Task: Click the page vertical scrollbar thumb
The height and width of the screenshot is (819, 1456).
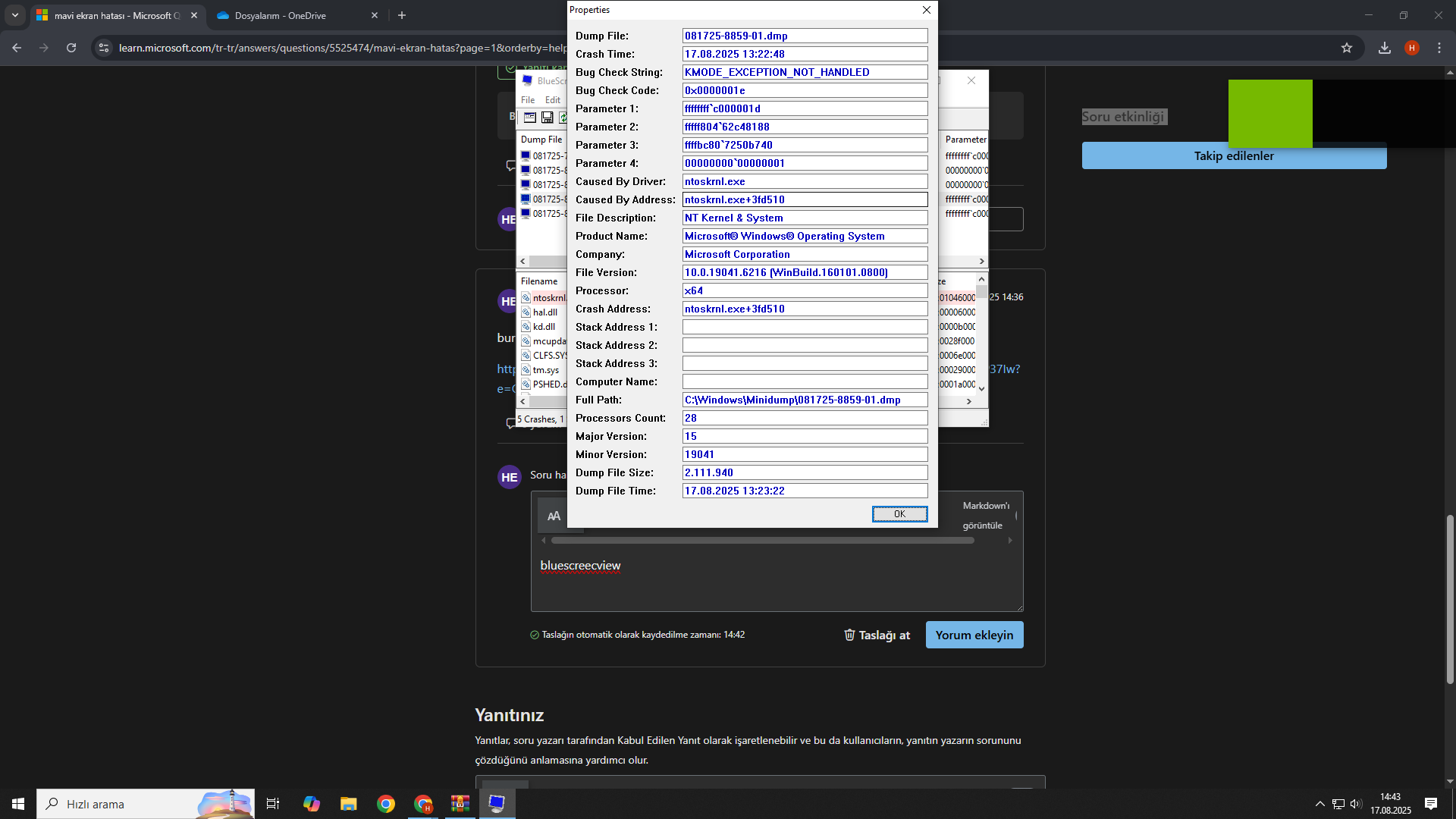Action: [x=1450, y=599]
